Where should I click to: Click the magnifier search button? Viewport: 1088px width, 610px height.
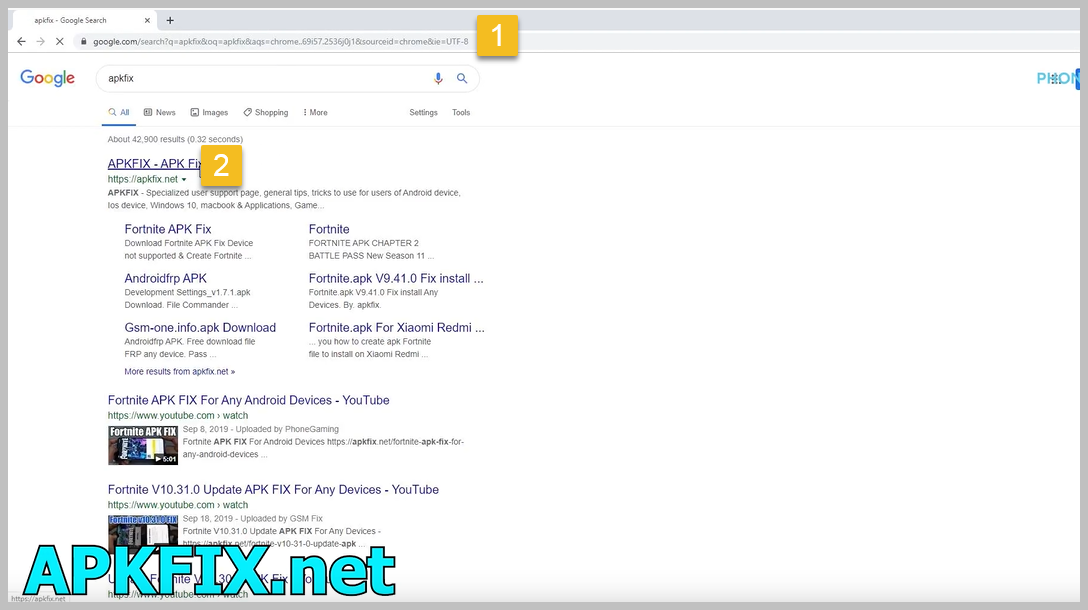462,78
